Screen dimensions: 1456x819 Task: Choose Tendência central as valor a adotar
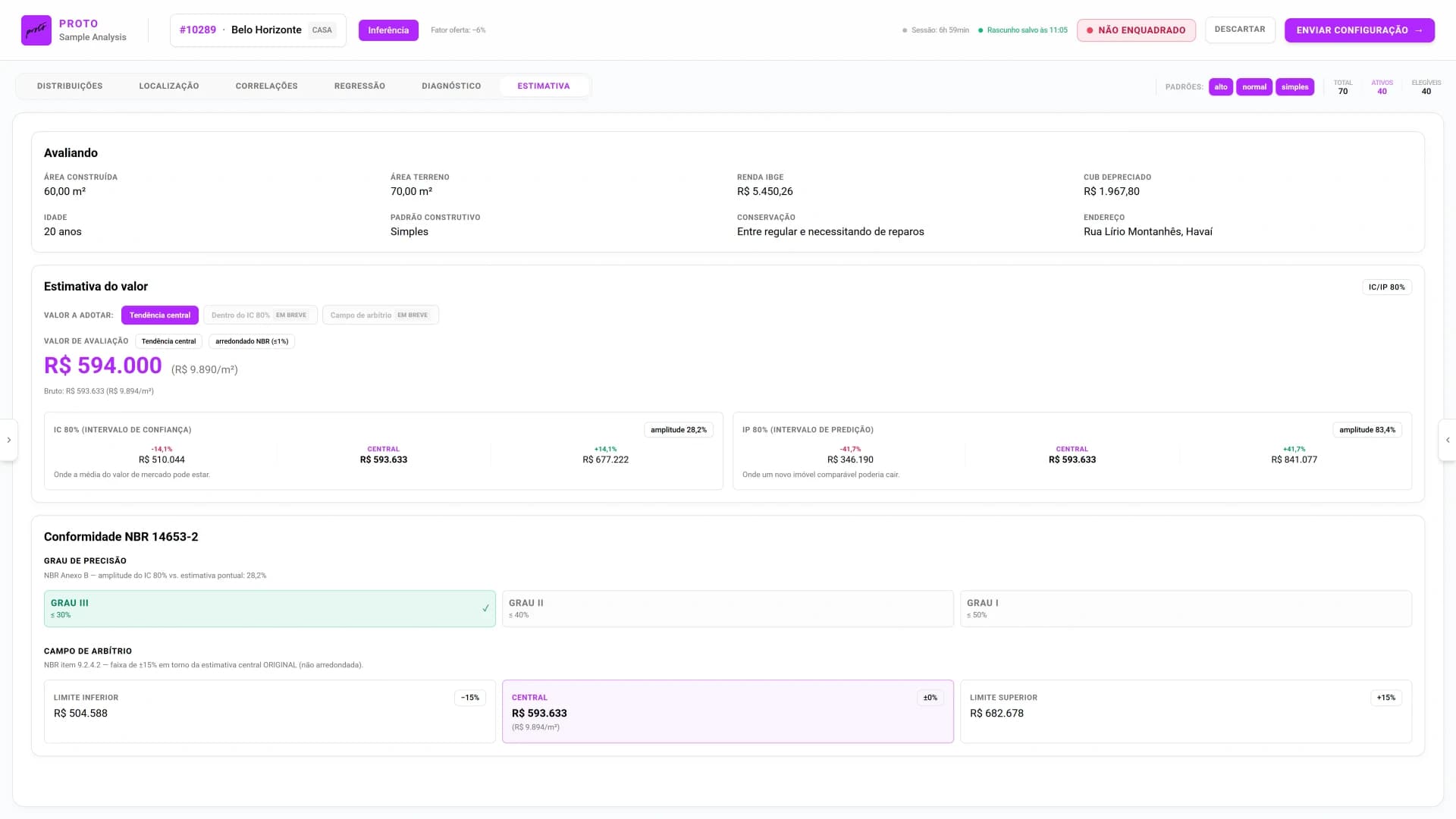click(159, 315)
